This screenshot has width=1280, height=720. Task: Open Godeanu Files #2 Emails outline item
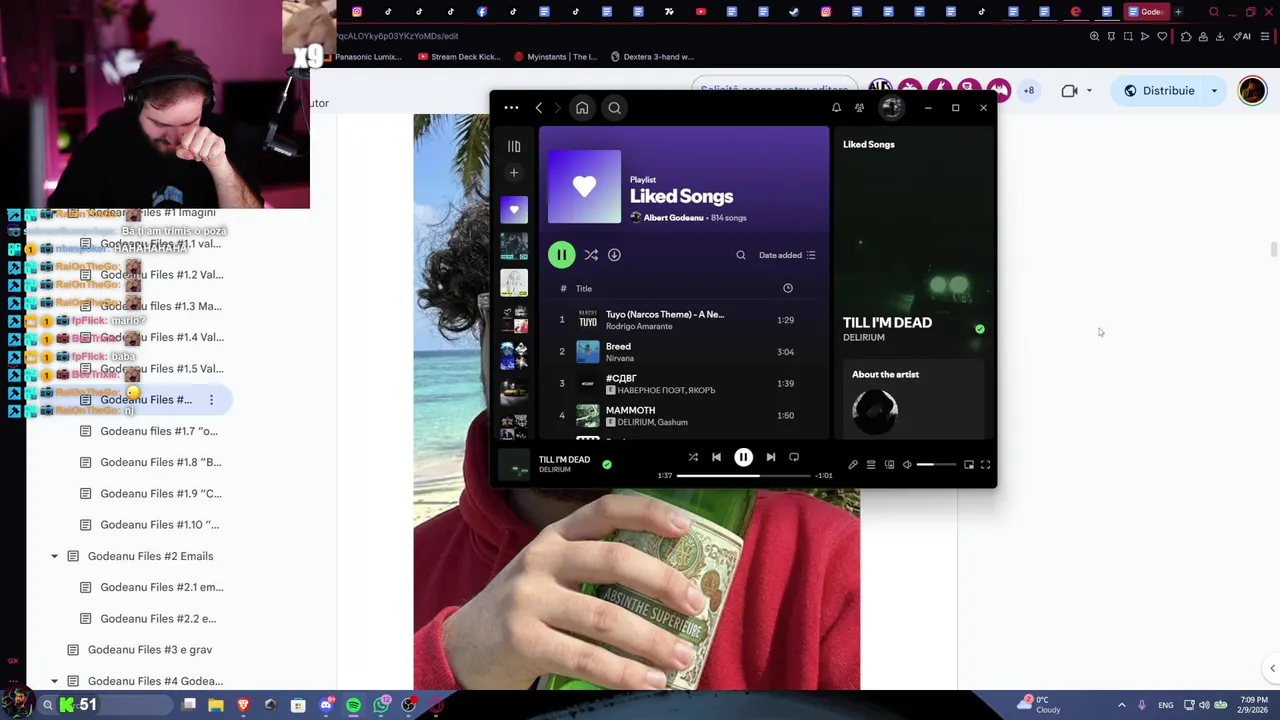(150, 556)
